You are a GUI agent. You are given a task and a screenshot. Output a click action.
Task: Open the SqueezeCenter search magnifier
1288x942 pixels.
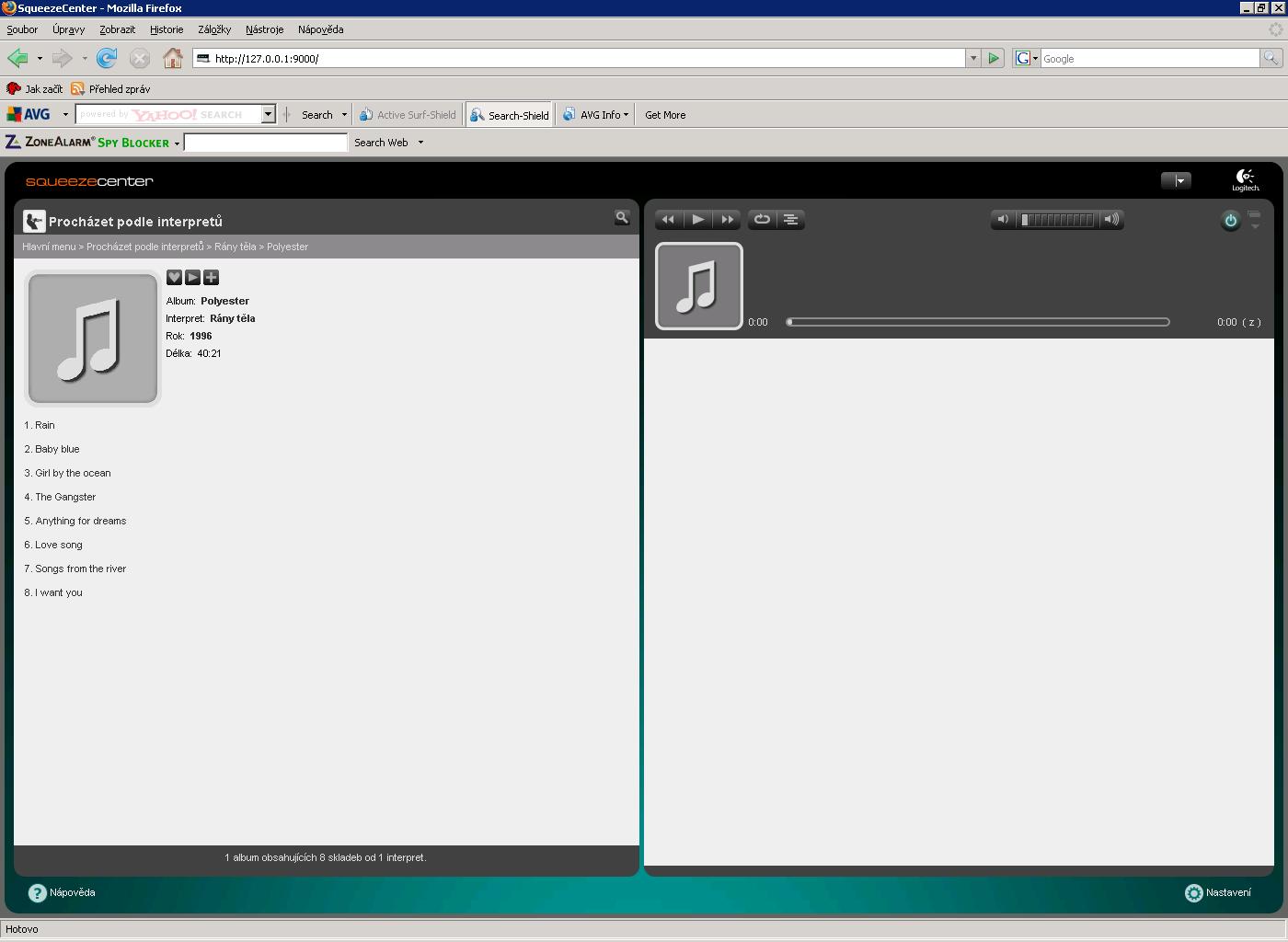click(x=622, y=218)
